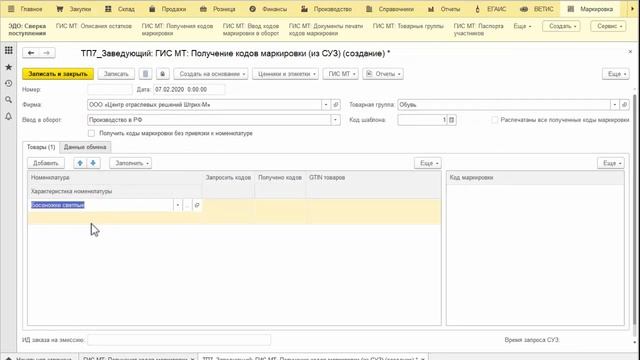Expand the Ввод в оборот dropdown
Screen dimensions: 640x360
coord(336,120)
